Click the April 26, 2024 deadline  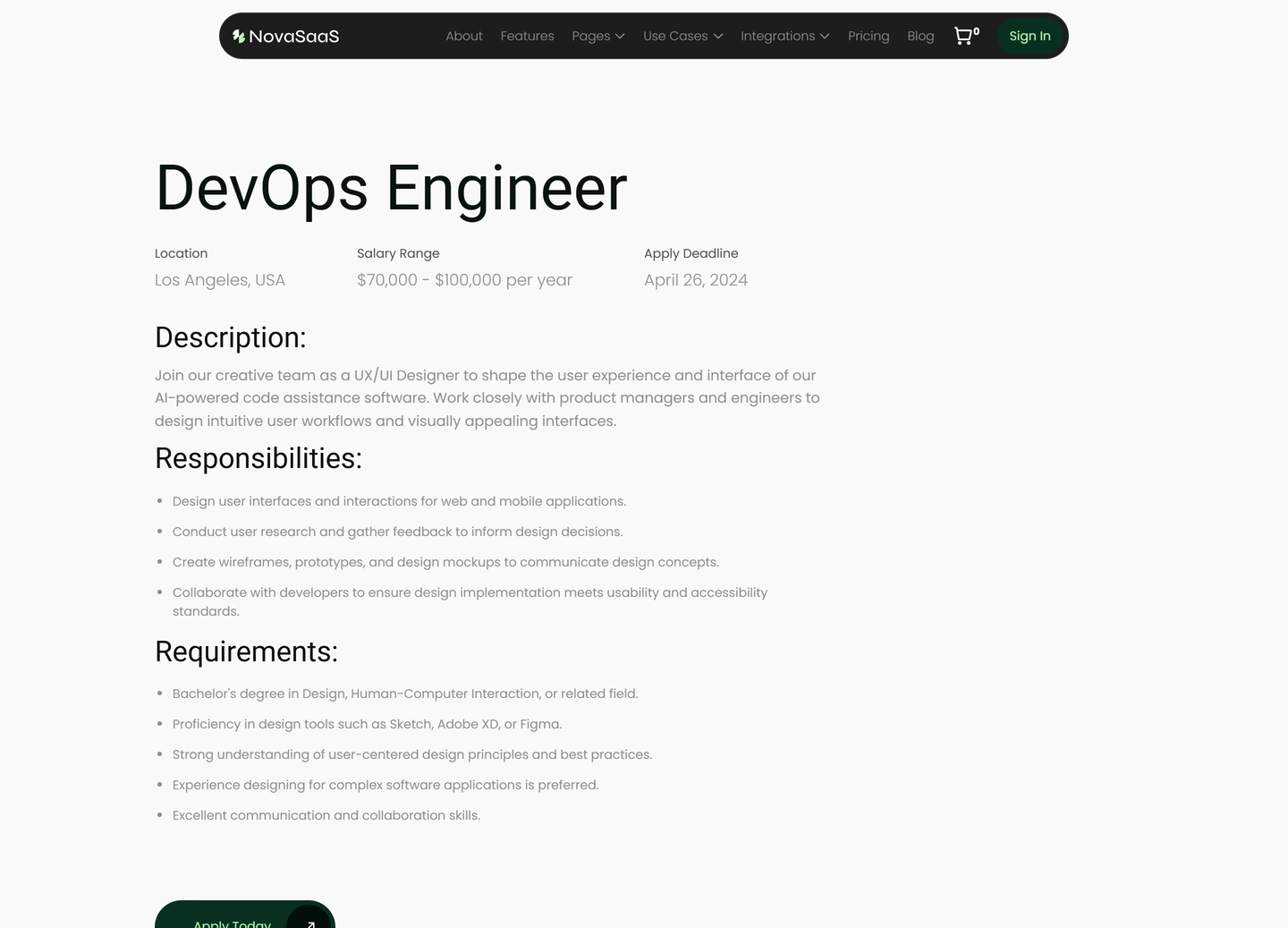coord(696,280)
